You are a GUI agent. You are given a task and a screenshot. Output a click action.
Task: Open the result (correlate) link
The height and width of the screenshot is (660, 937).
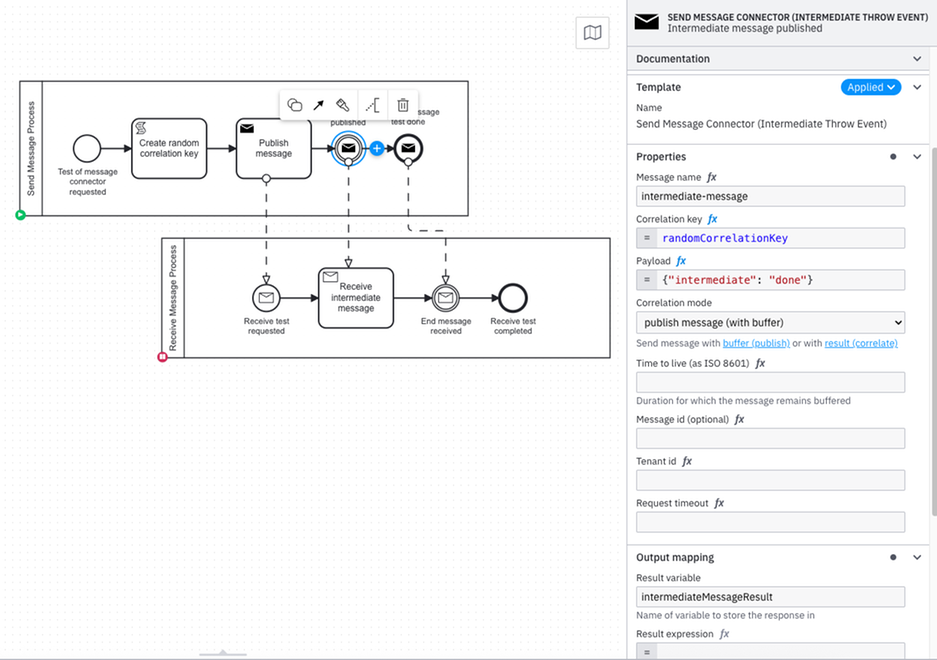[863, 342]
